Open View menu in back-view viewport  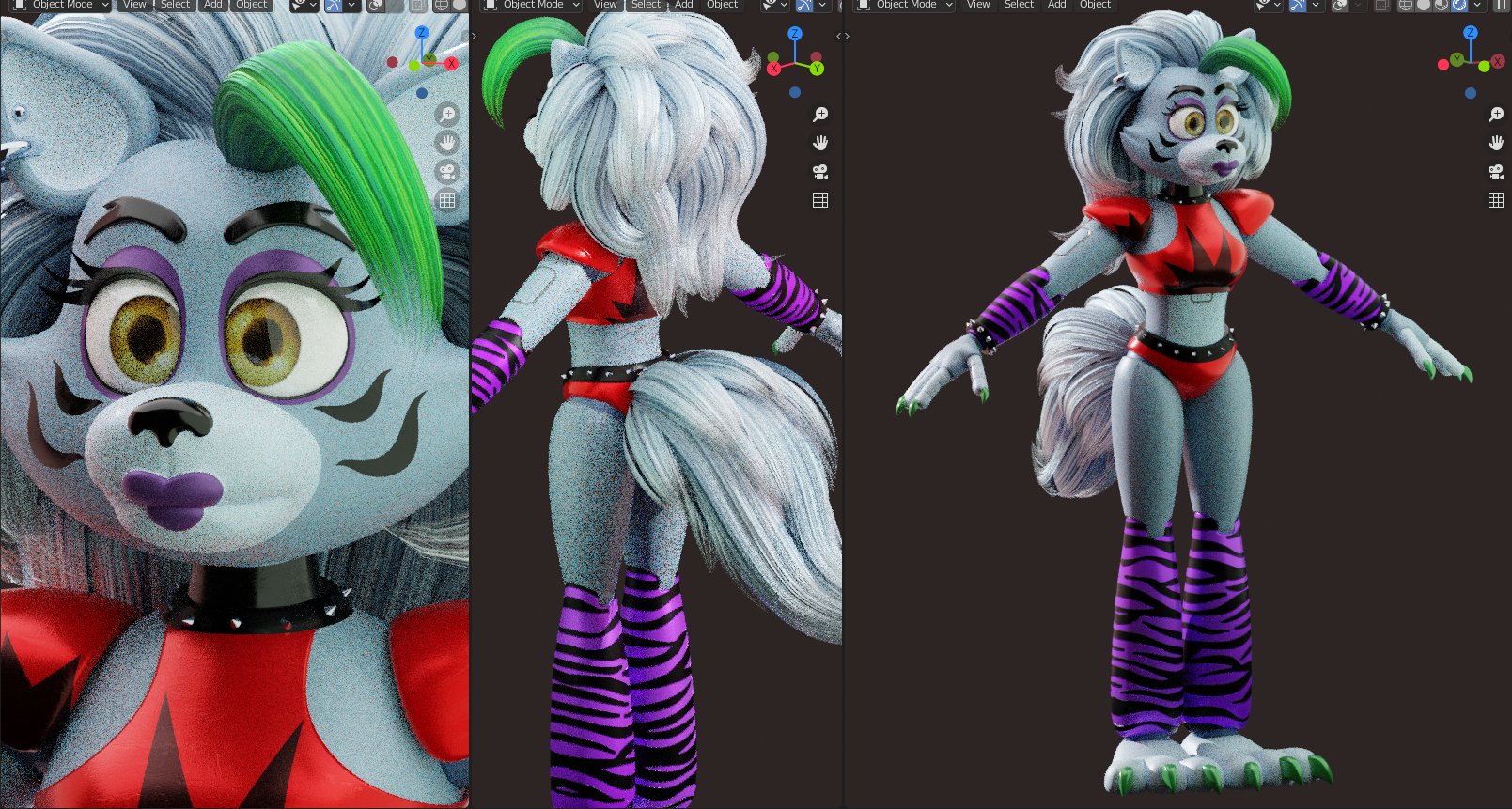point(605,5)
